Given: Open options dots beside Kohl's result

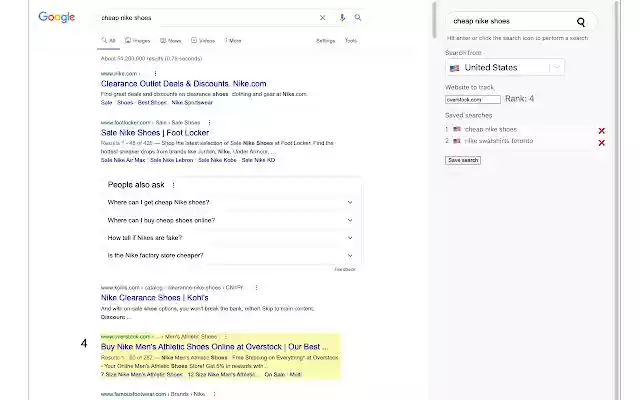Looking at the screenshot, I should click(256, 287).
